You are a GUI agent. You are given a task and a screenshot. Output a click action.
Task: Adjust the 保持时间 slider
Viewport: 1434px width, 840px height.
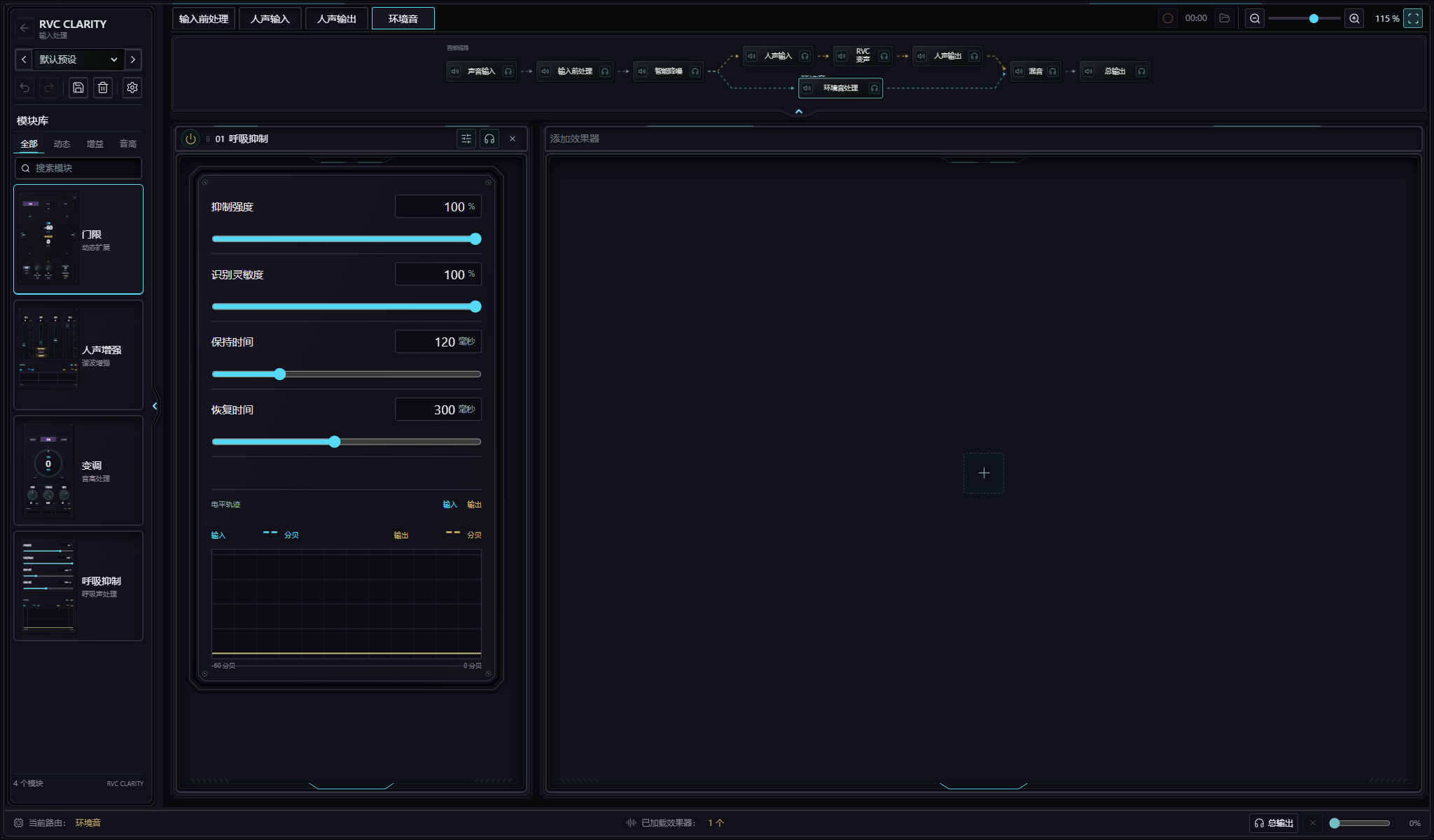pos(347,374)
